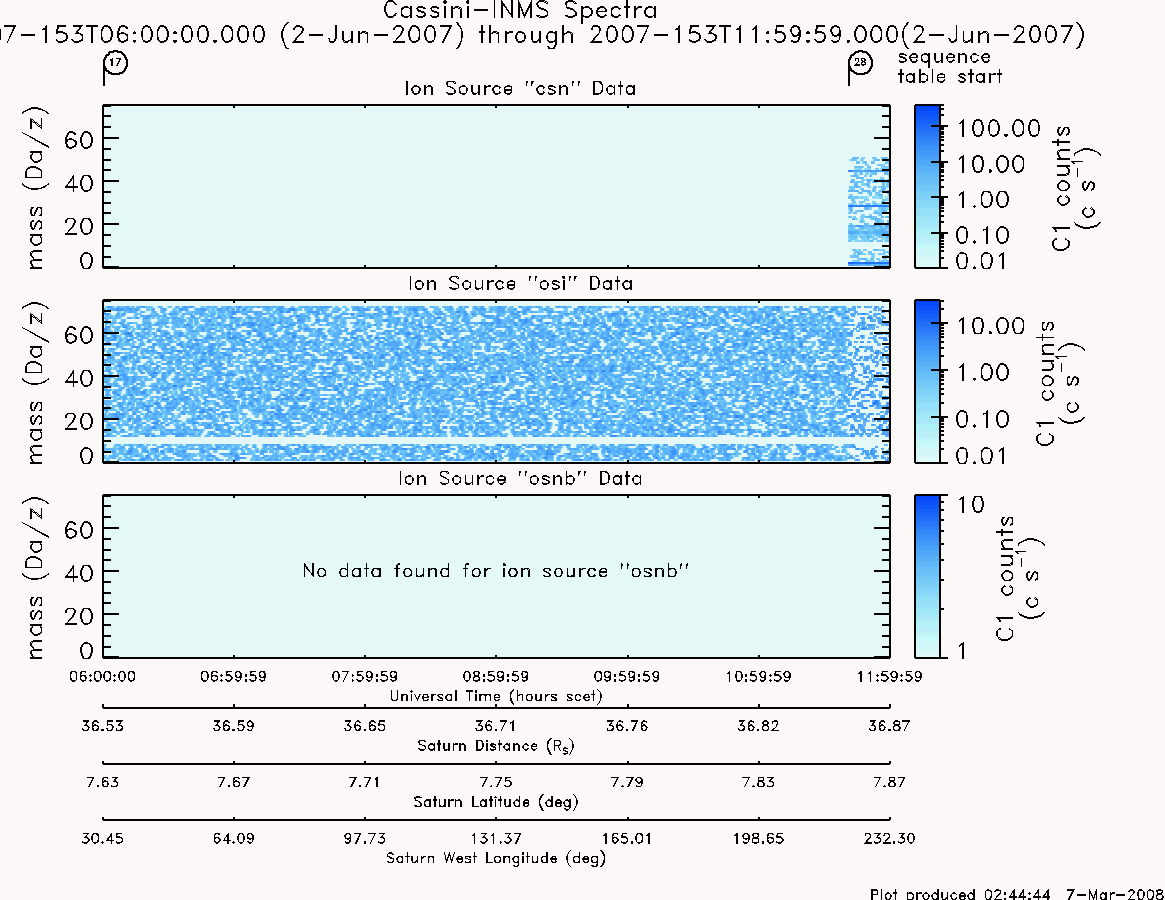Click the Saturn Distance value 36.71
This screenshot has width=1165, height=900.
pos(496,725)
